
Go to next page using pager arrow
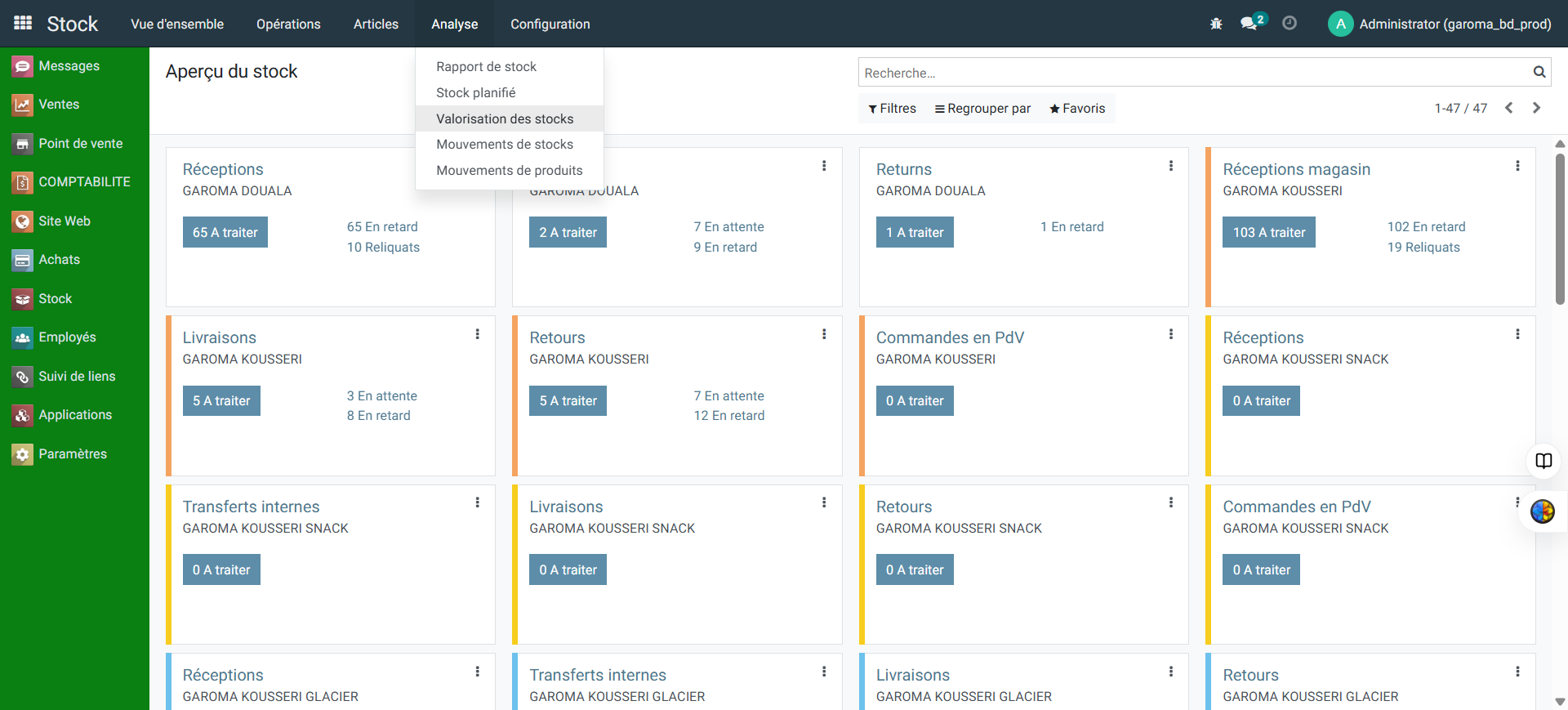[1536, 108]
